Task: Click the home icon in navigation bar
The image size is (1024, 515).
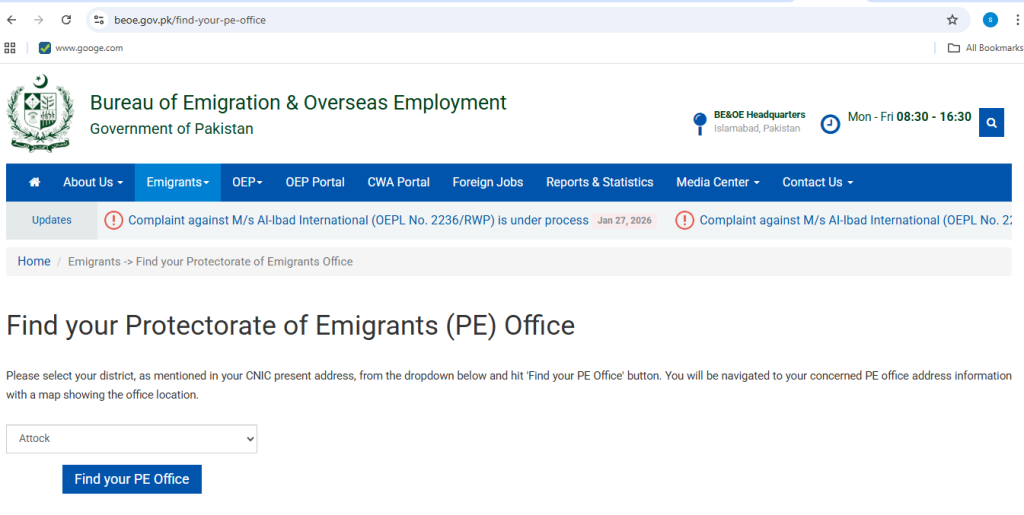Action: click(x=35, y=182)
